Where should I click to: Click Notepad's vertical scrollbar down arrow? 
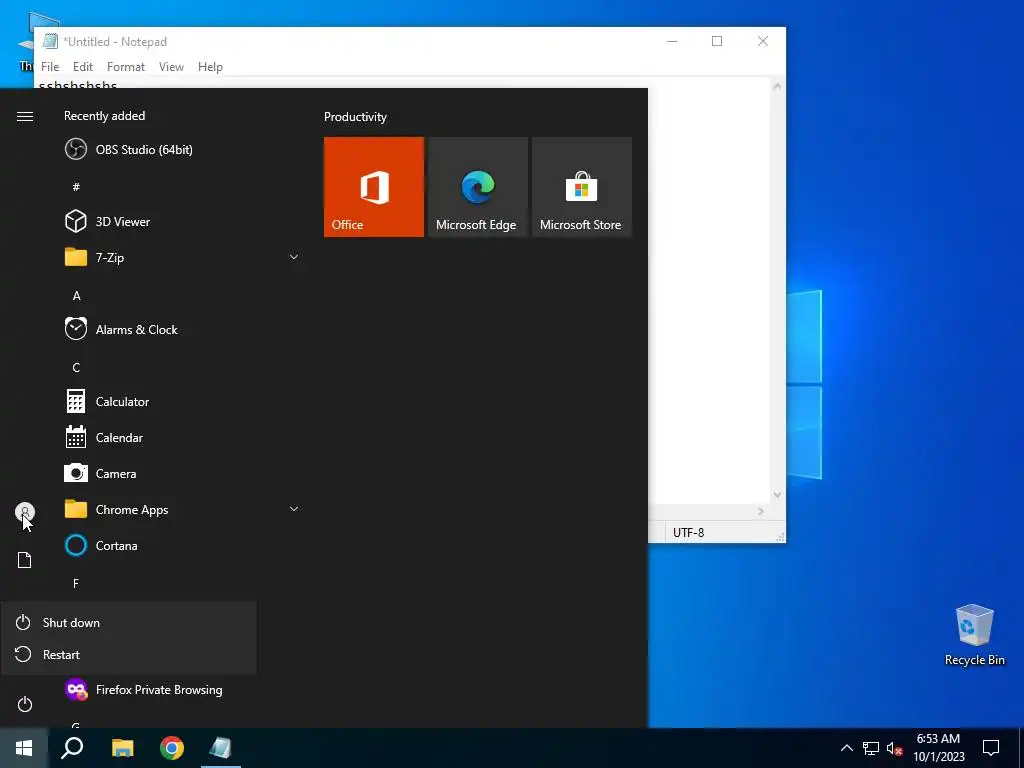tap(777, 494)
